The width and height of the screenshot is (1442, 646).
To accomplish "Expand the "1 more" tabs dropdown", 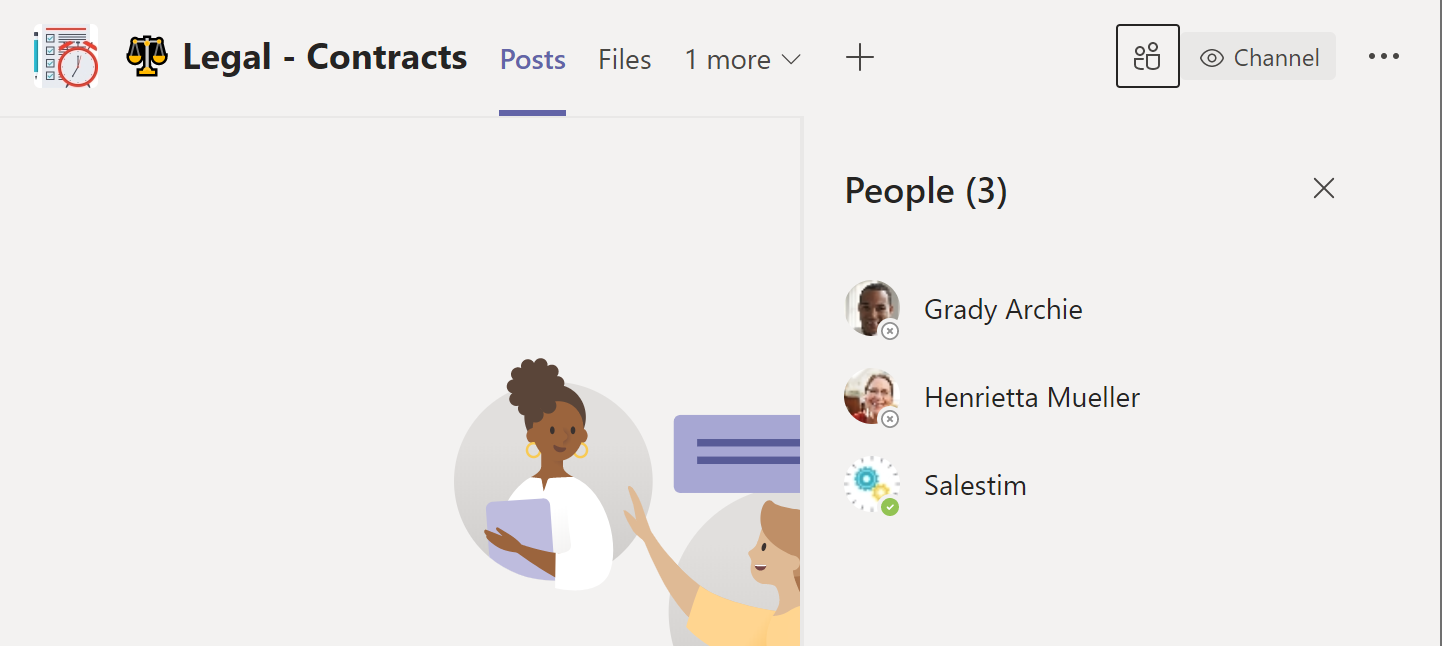I will click(742, 60).
